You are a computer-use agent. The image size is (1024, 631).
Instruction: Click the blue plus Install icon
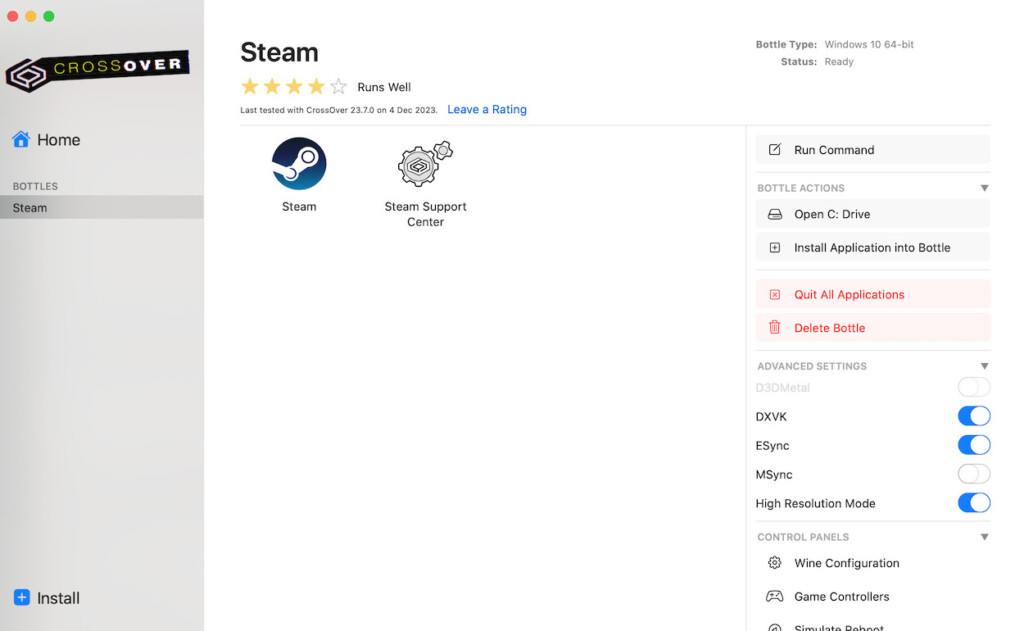(22, 597)
